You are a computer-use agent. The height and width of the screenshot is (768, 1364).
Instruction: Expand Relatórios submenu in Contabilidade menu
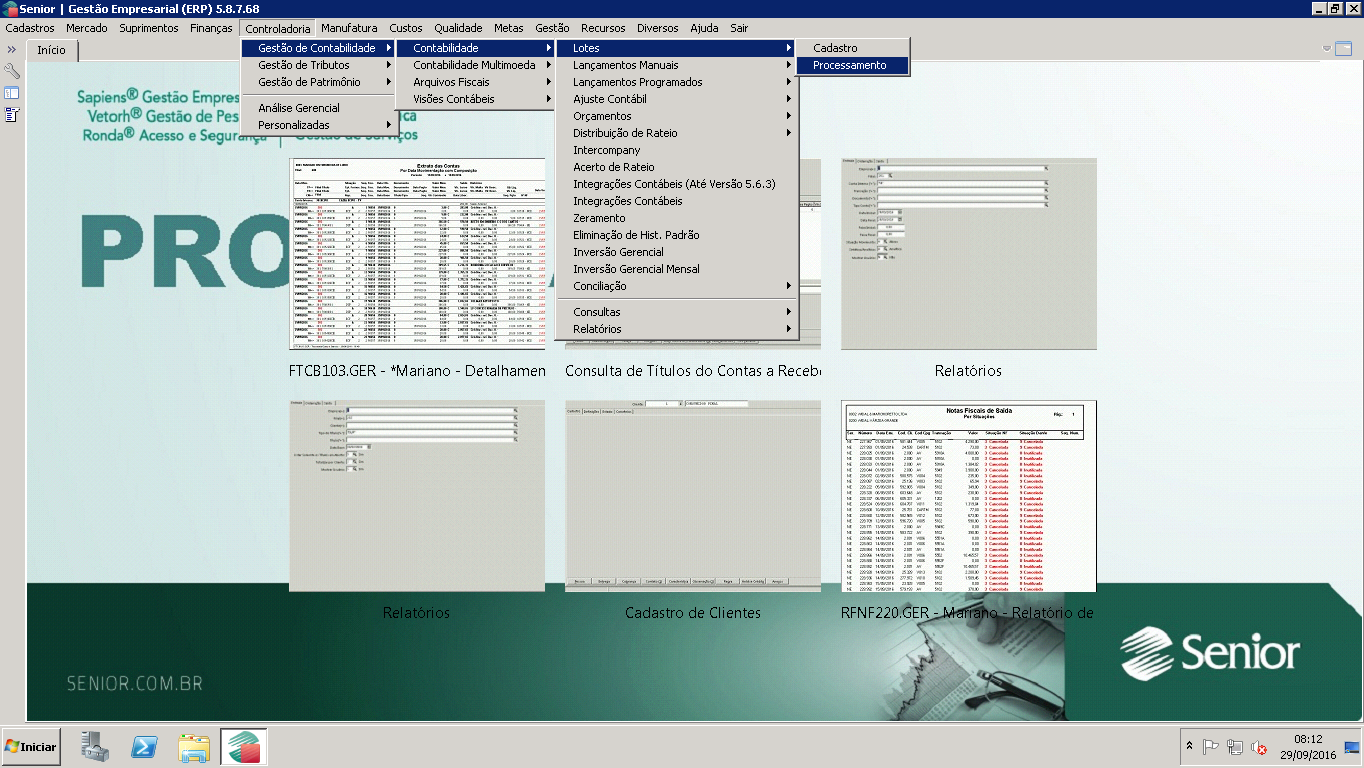coord(676,329)
